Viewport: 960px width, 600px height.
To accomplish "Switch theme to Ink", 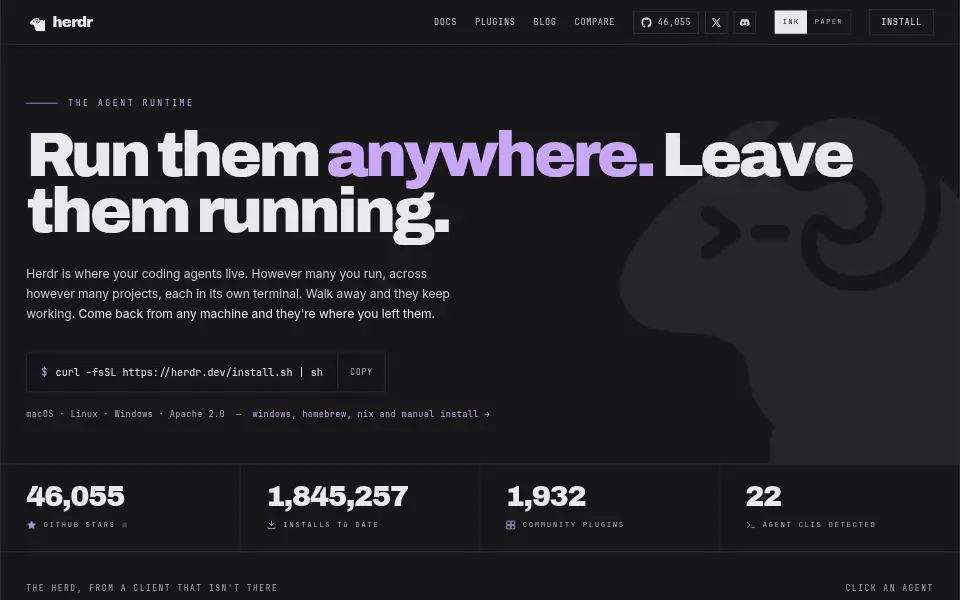I will (790, 22).
